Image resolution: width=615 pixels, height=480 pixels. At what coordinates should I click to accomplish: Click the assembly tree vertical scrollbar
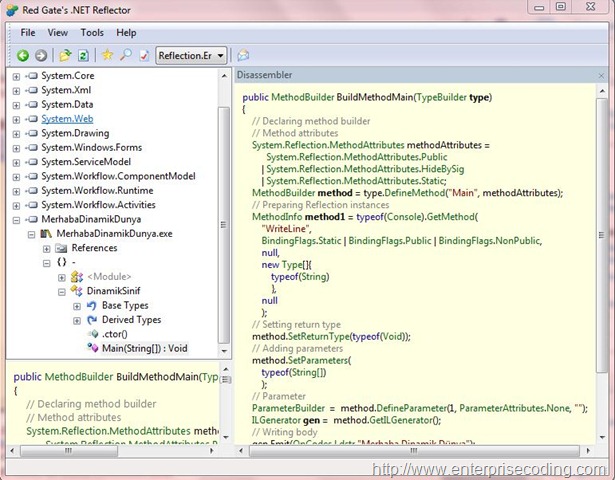coord(224,225)
